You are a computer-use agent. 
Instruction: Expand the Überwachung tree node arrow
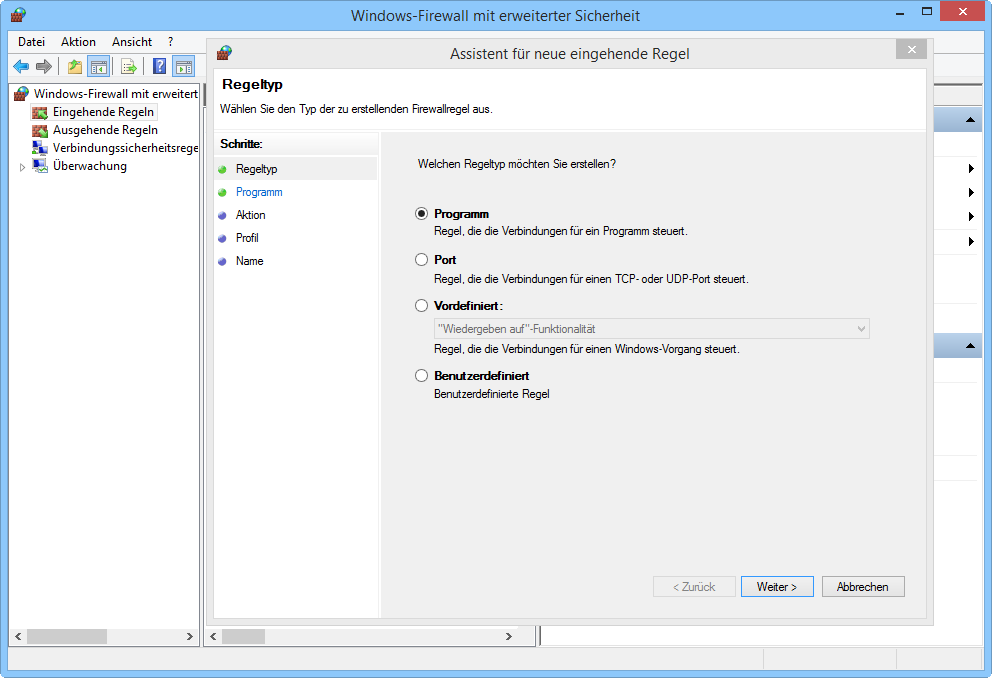[22, 167]
